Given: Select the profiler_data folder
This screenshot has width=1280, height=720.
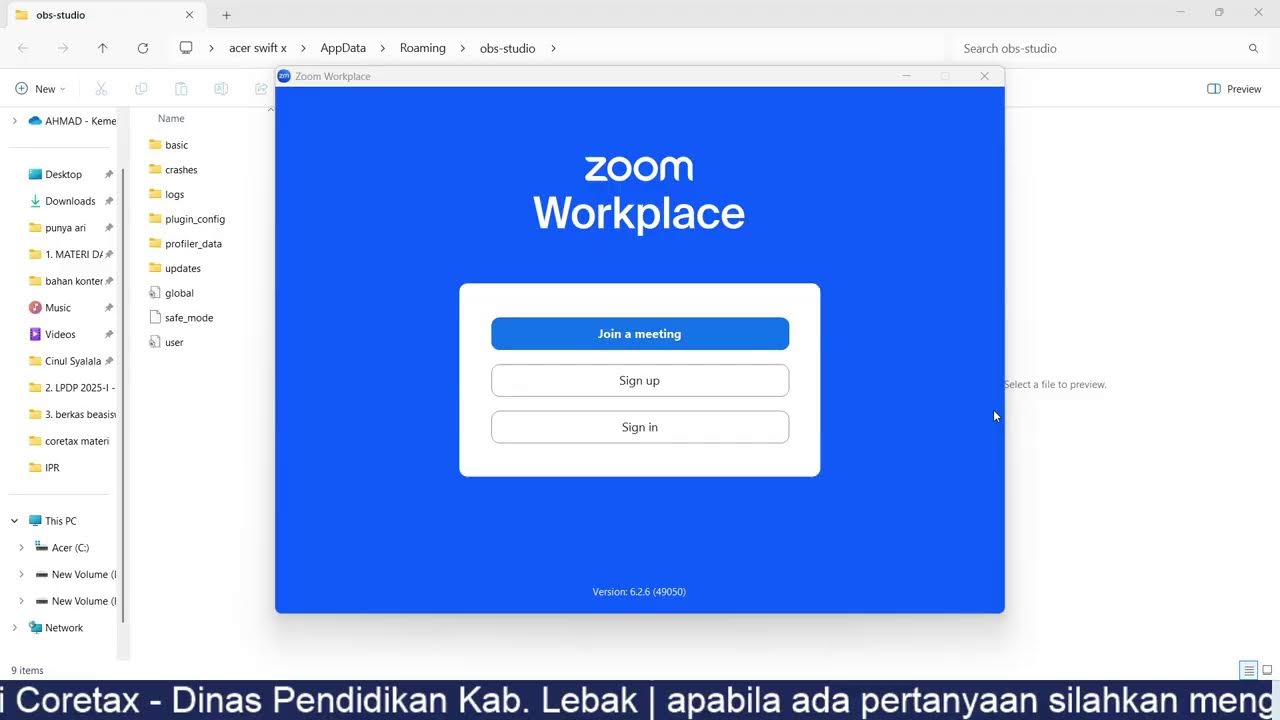Looking at the screenshot, I should [x=193, y=244].
